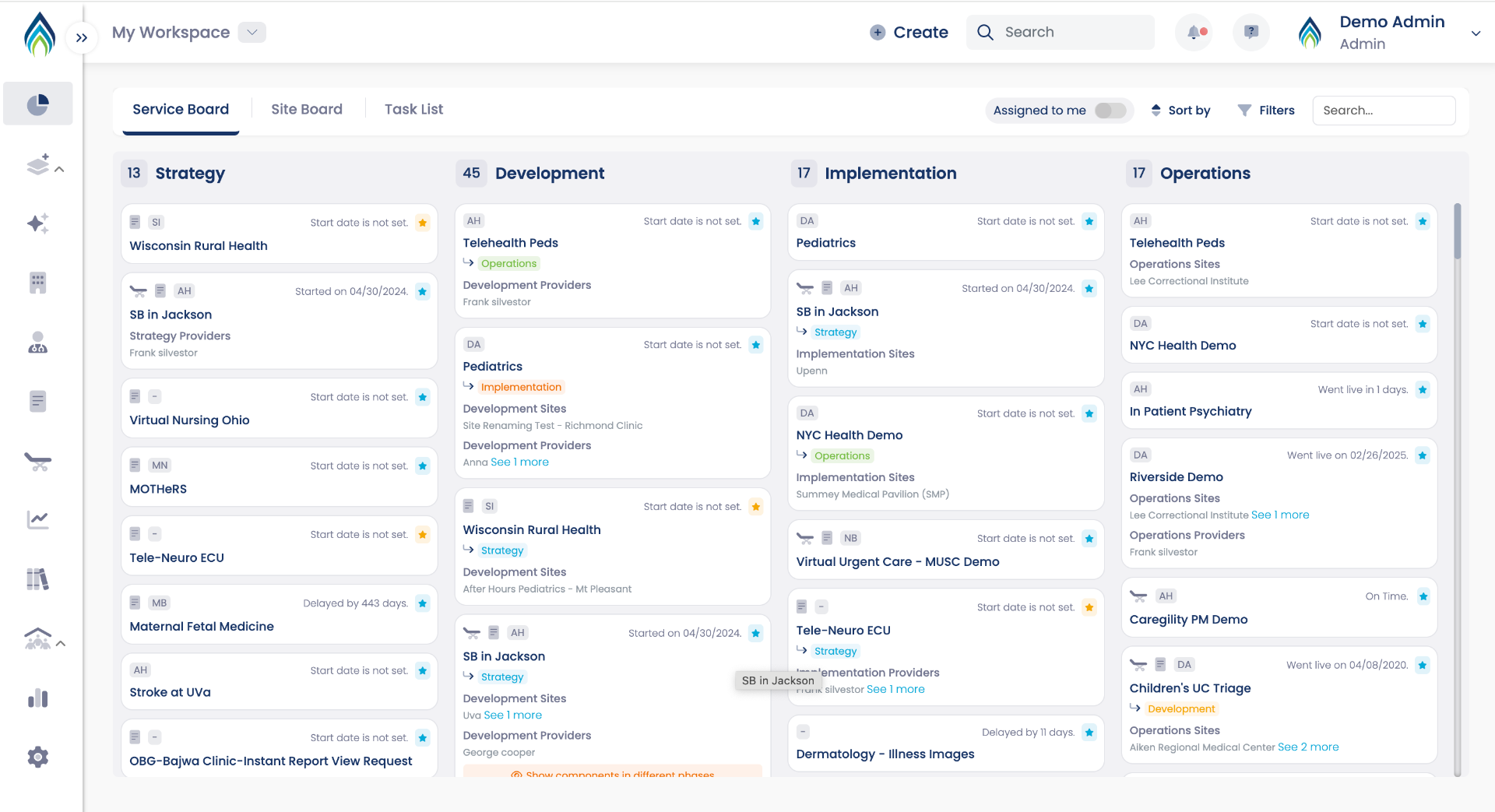Click the Implementation column count badge 17
Screen dimensions: 1495x812
(x=804, y=173)
